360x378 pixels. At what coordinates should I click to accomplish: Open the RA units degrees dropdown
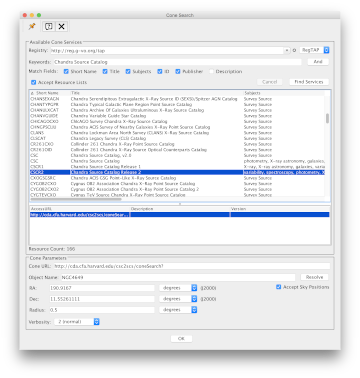click(178, 288)
